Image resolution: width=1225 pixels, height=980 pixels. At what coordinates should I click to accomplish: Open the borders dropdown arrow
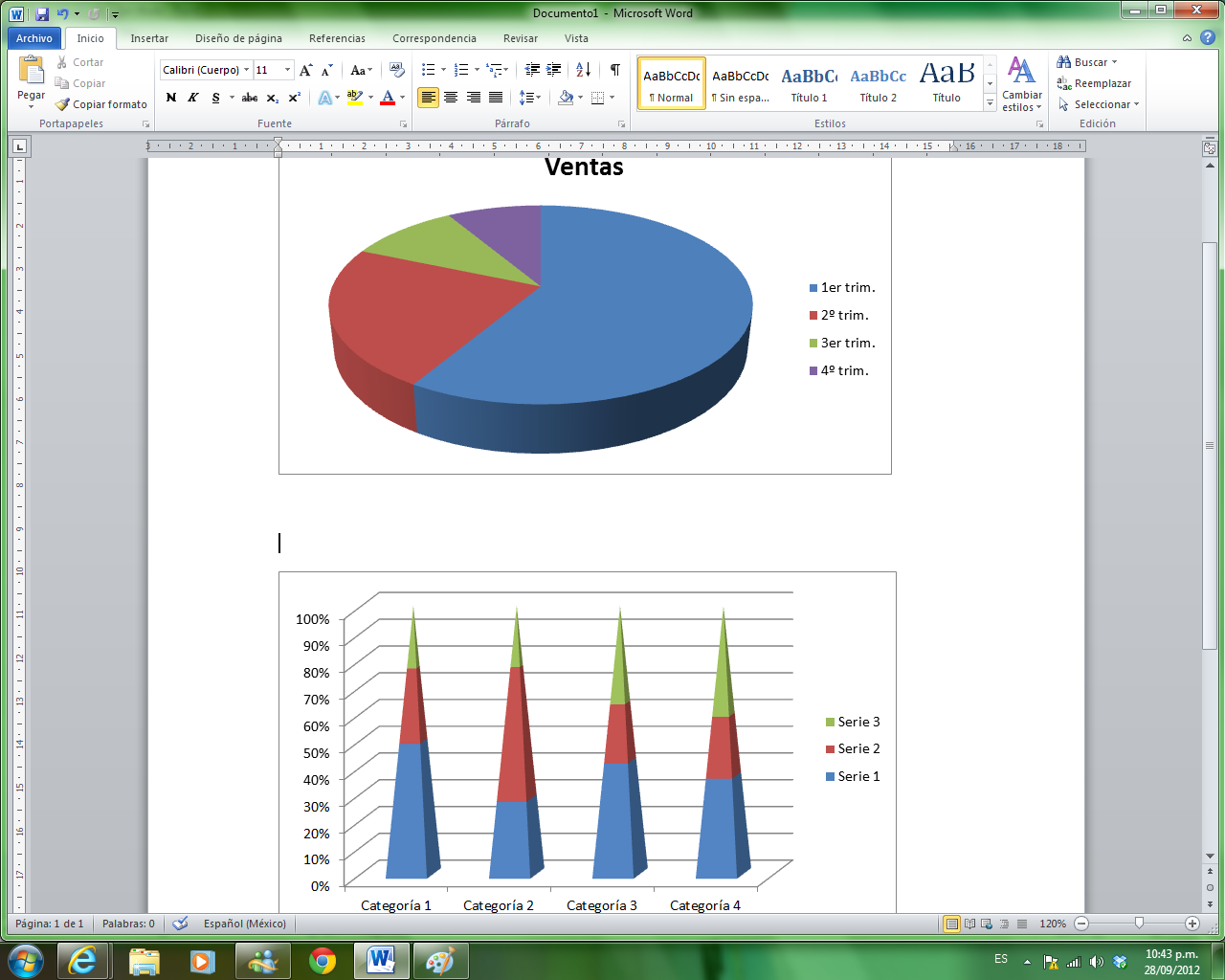(x=612, y=98)
